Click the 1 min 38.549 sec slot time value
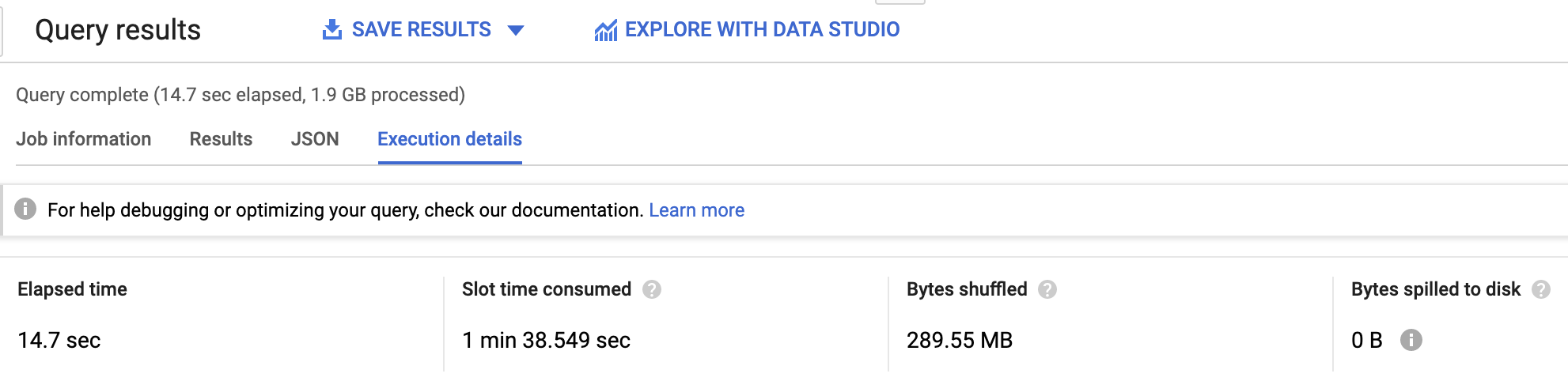 pyautogui.click(x=546, y=340)
